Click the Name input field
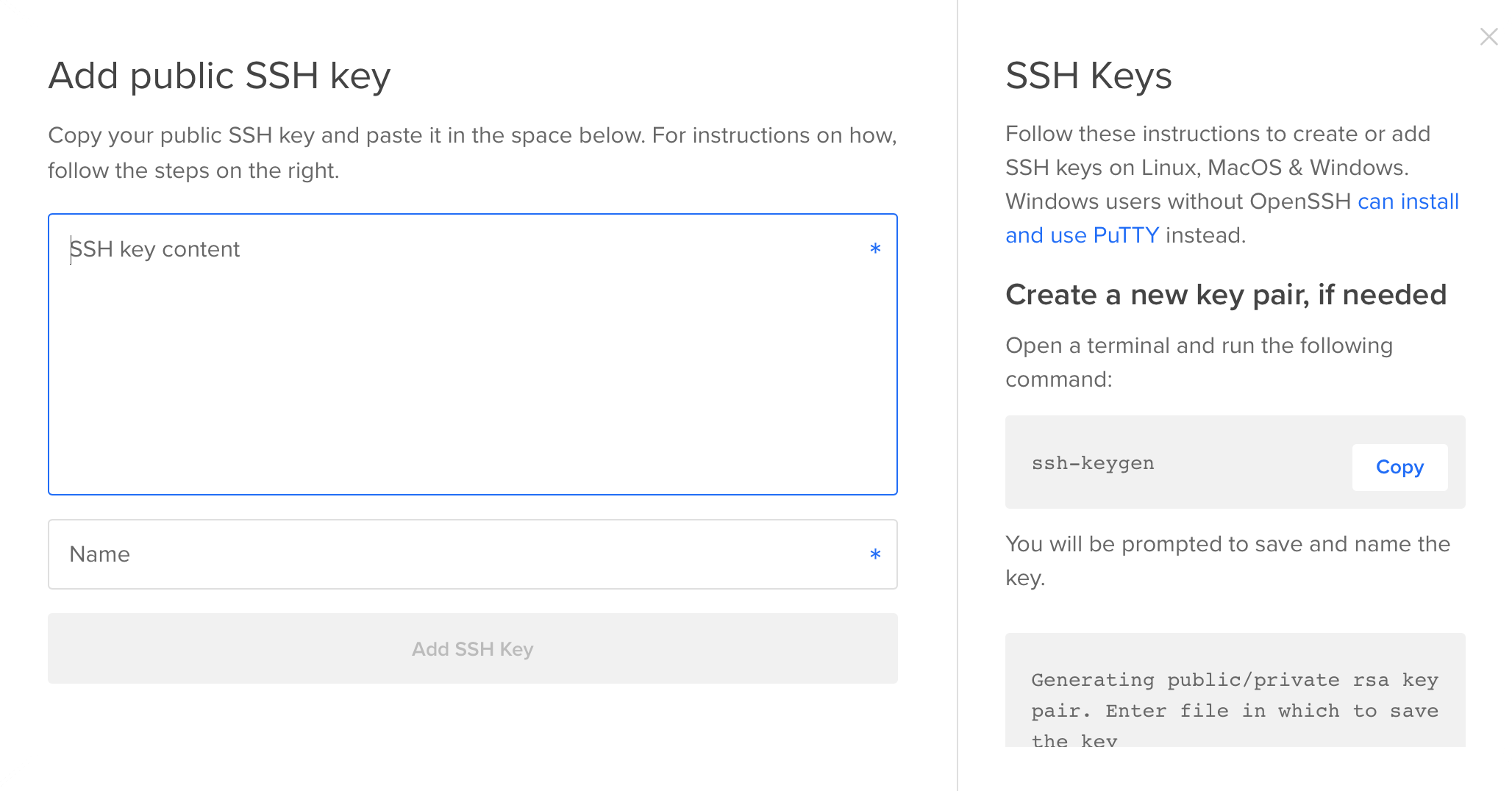The width and height of the screenshot is (1512, 791). click(471, 554)
